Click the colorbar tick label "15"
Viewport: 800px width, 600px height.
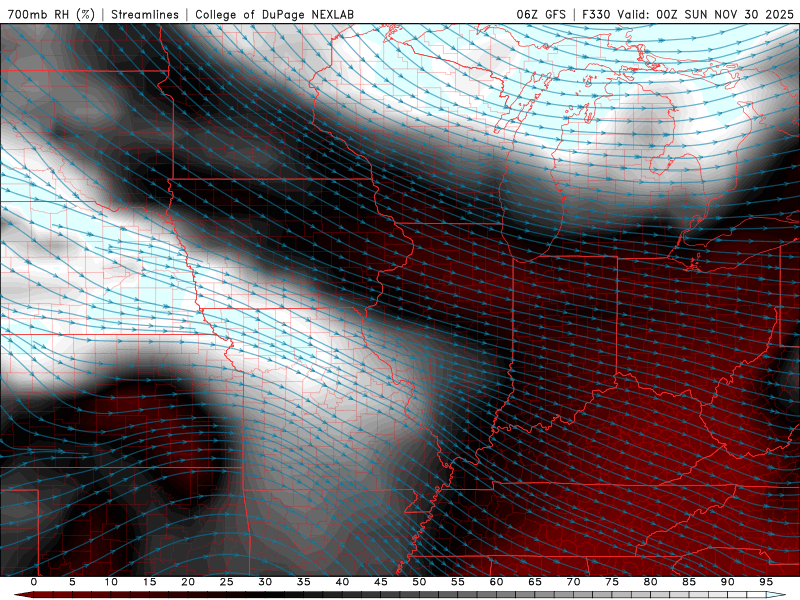(149, 582)
